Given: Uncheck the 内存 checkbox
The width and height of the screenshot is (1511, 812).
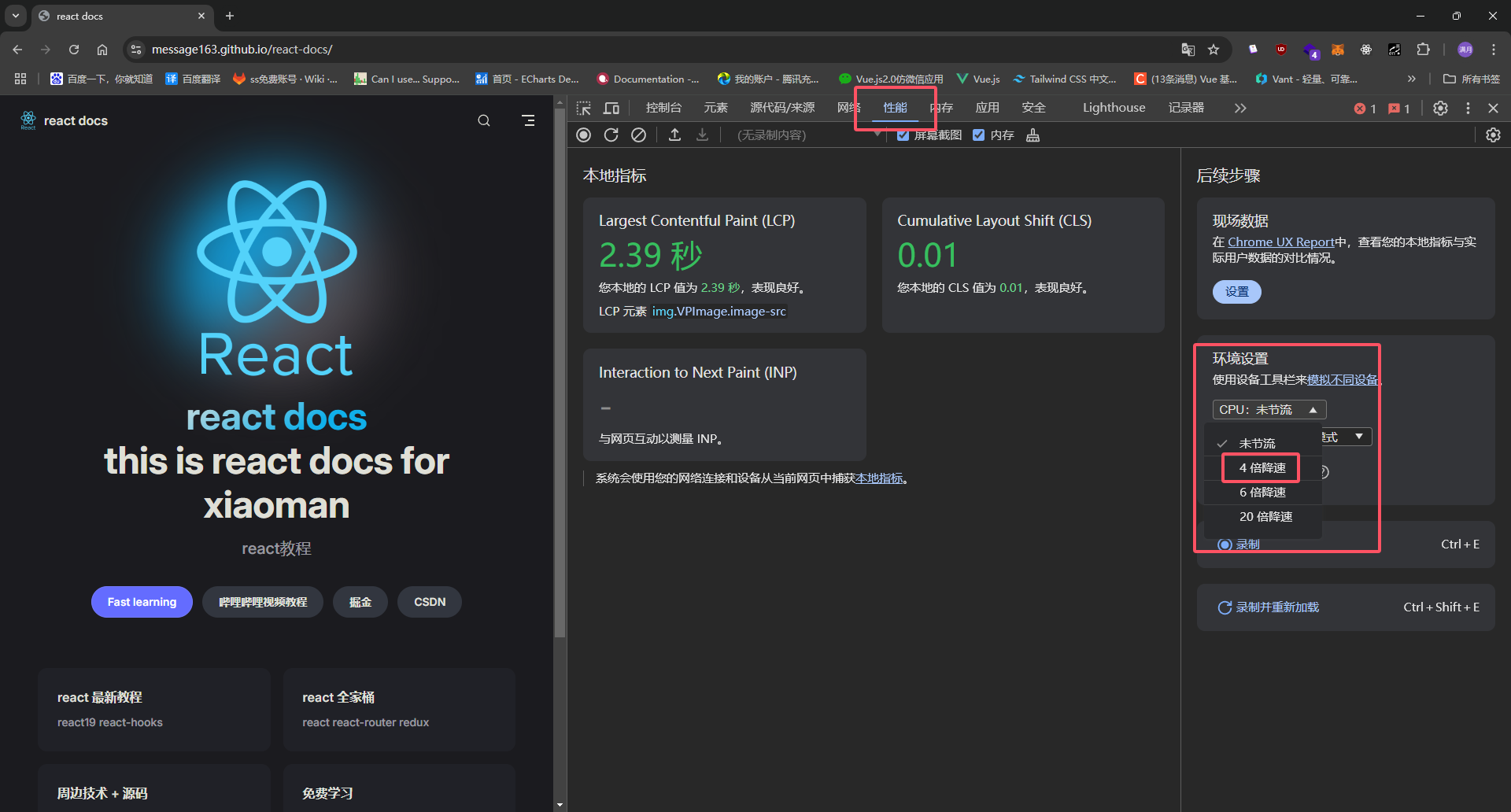Looking at the screenshot, I should pyautogui.click(x=978, y=135).
